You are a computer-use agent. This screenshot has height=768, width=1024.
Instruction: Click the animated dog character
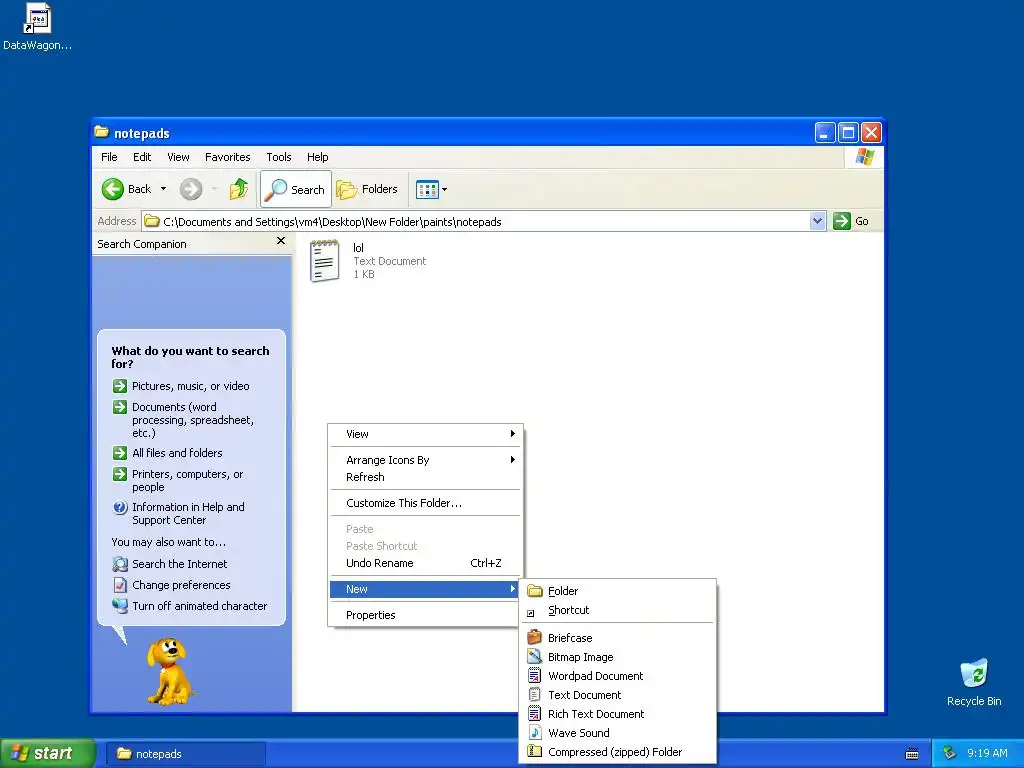tap(168, 672)
